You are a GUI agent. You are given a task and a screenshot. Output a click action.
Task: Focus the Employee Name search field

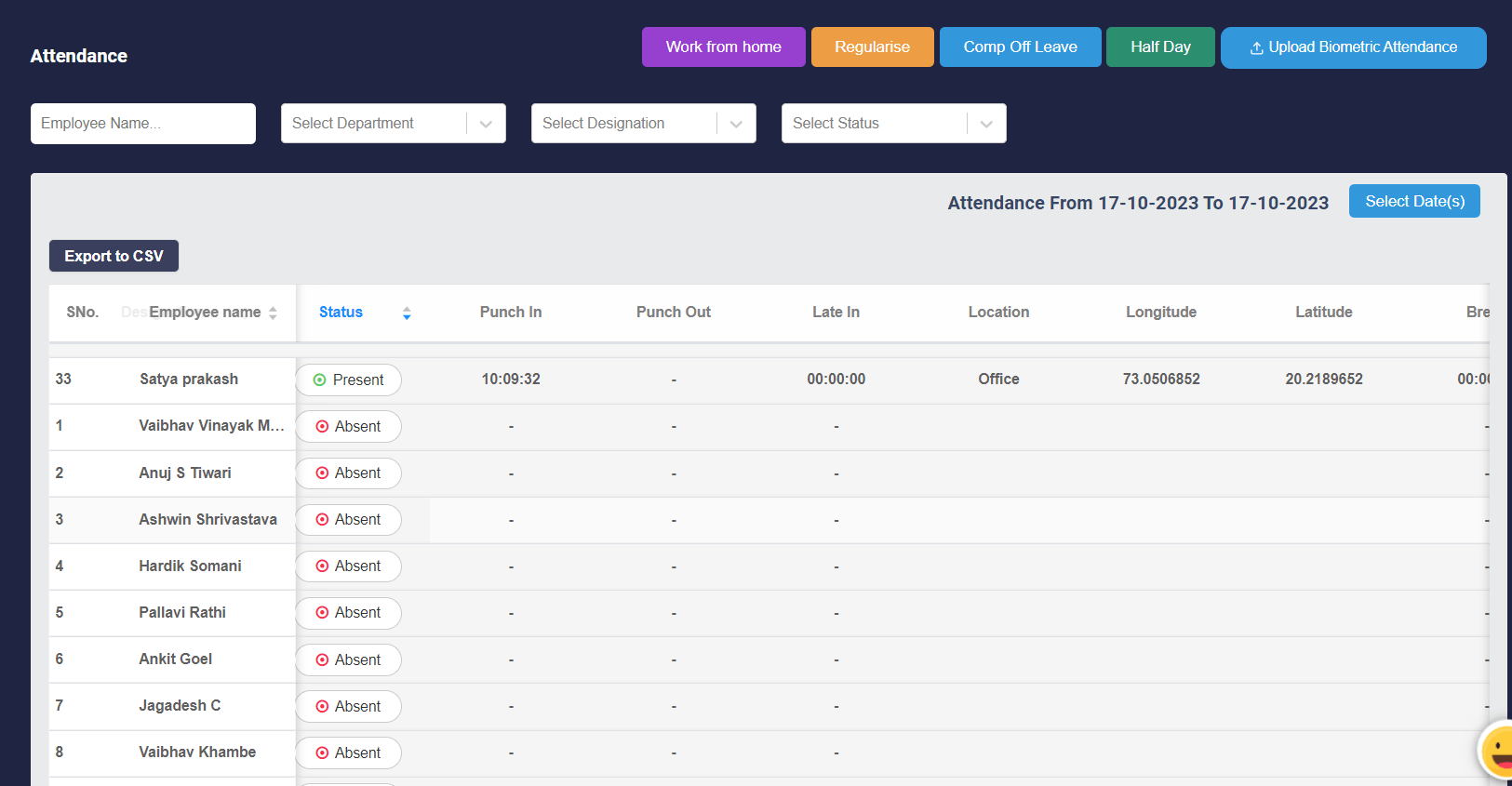(143, 124)
